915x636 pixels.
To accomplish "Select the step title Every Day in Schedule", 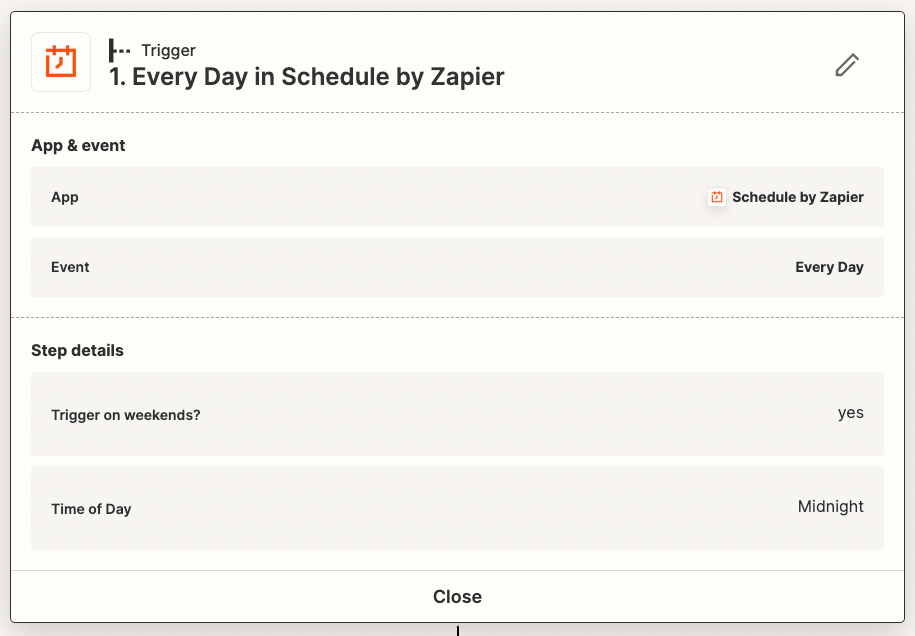I will (307, 76).
